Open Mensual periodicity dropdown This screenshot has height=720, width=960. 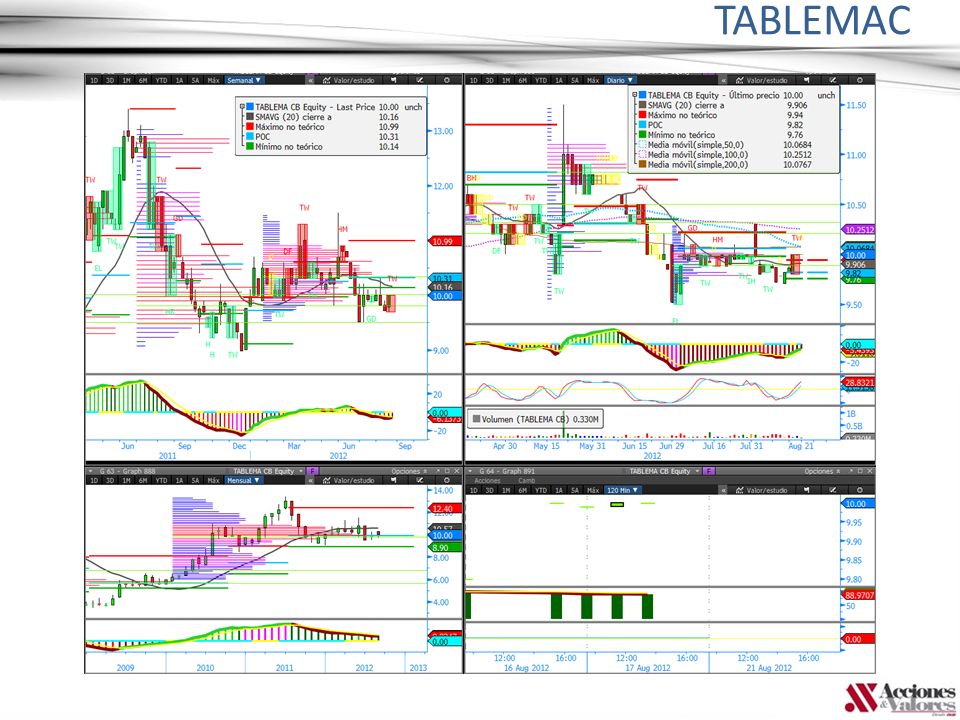point(243,481)
